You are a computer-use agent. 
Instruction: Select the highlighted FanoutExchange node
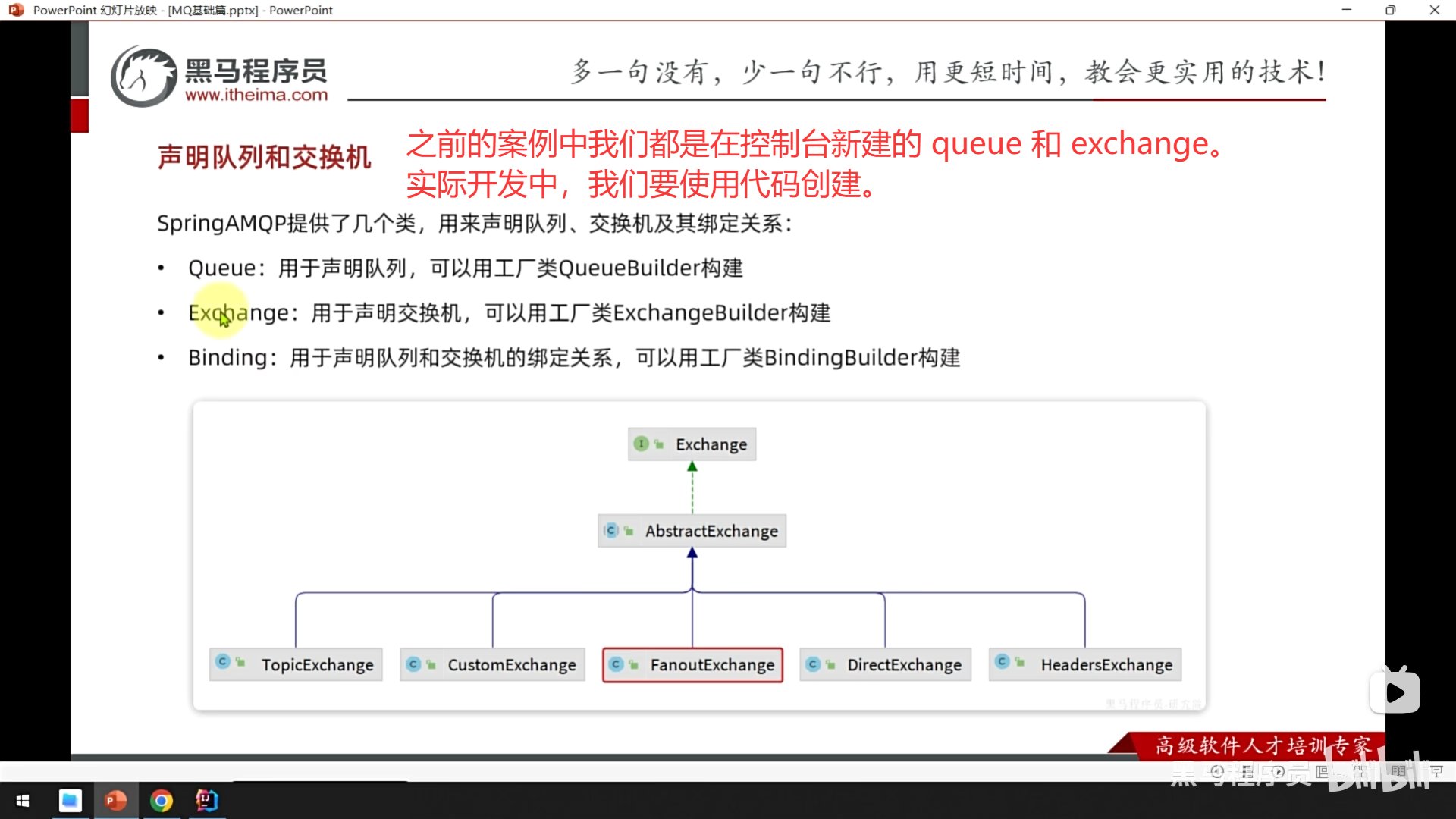coord(692,665)
